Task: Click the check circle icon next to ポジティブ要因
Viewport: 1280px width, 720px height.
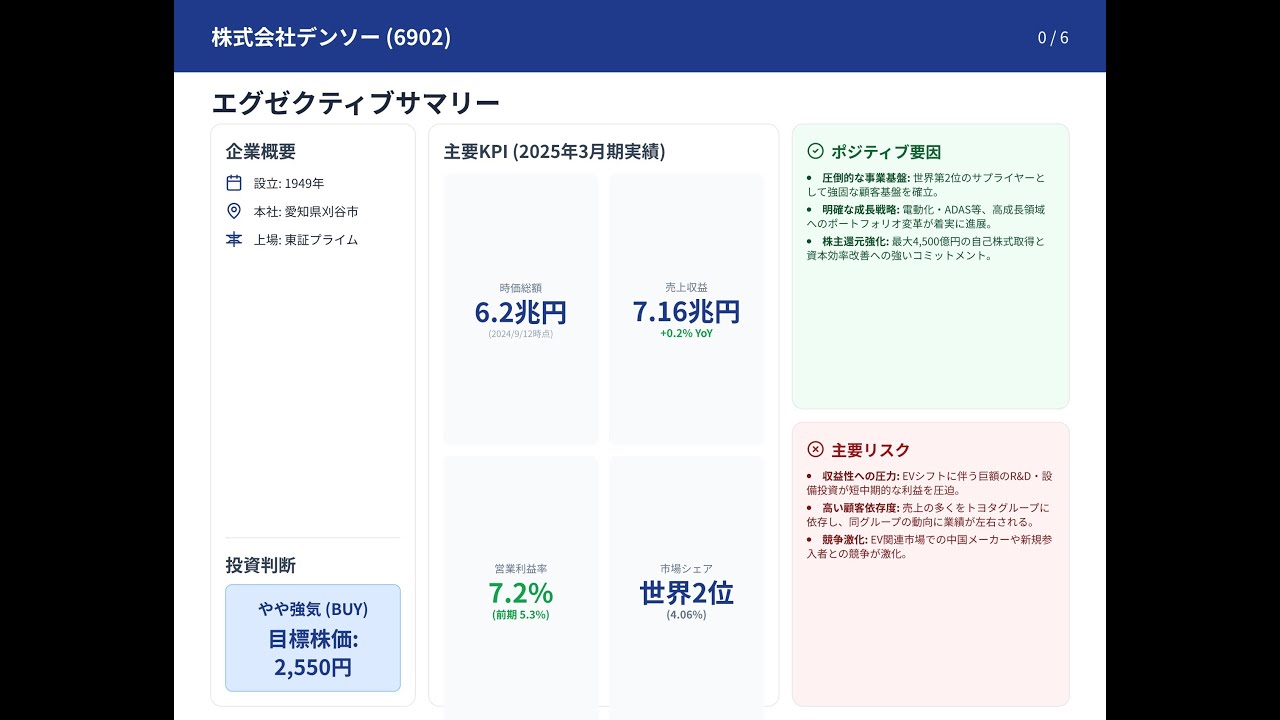Action: tap(815, 151)
